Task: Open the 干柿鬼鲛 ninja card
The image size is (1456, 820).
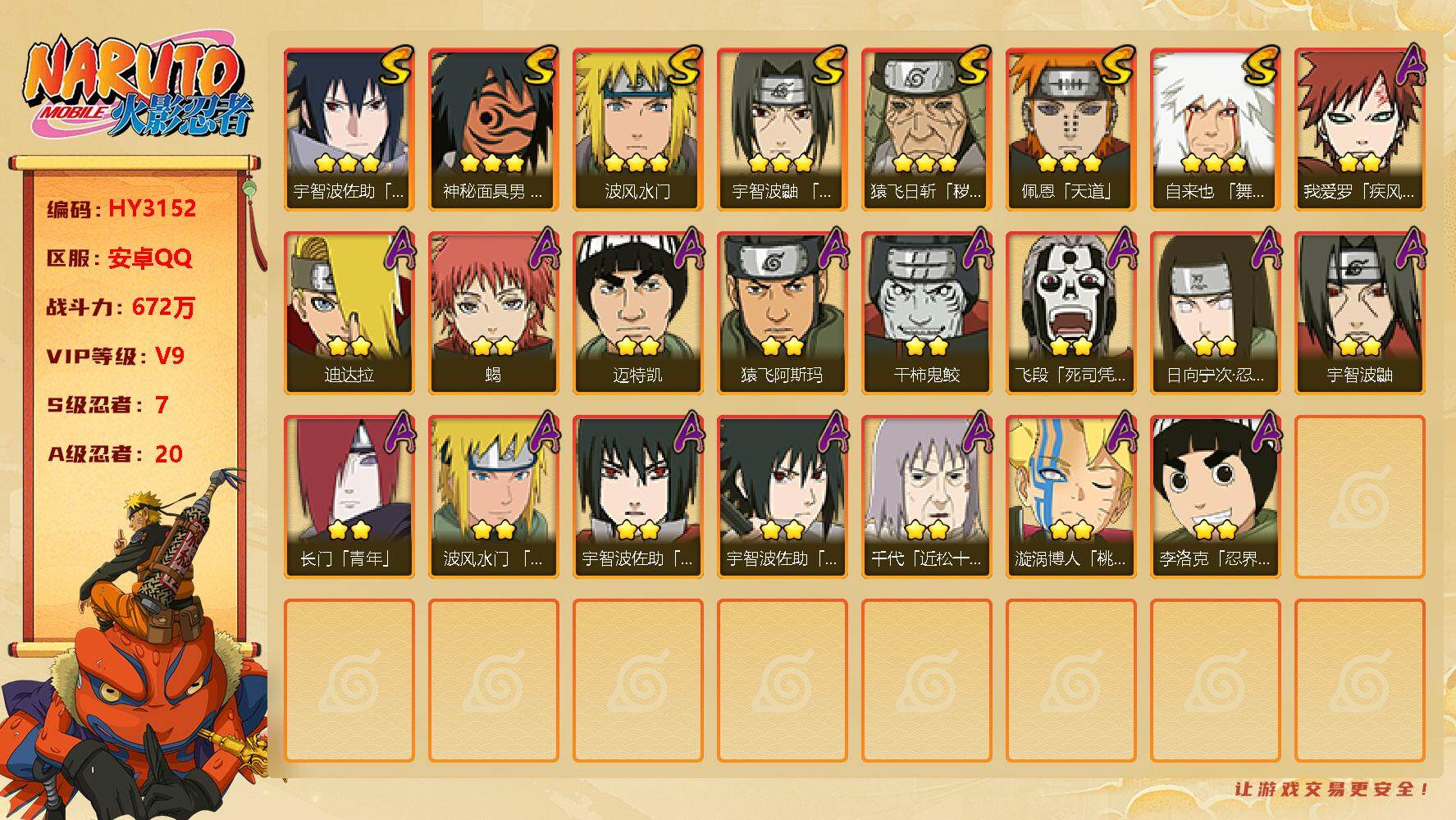Action: click(926, 313)
